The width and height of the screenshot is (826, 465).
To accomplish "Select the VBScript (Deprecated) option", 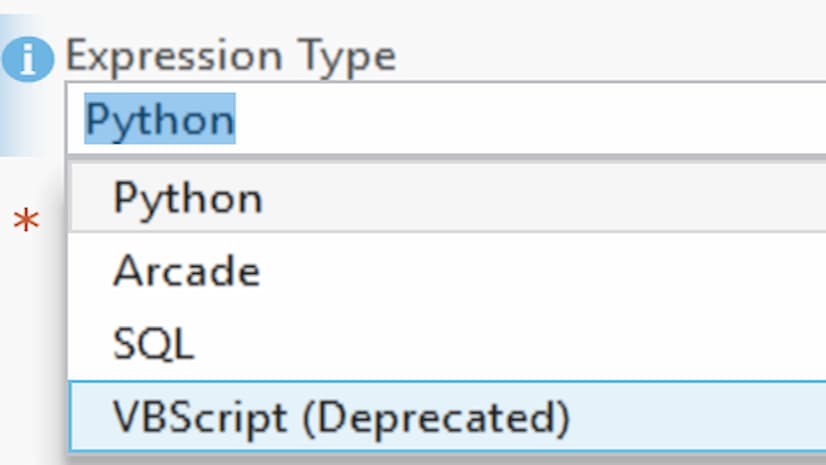I will click(x=340, y=416).
